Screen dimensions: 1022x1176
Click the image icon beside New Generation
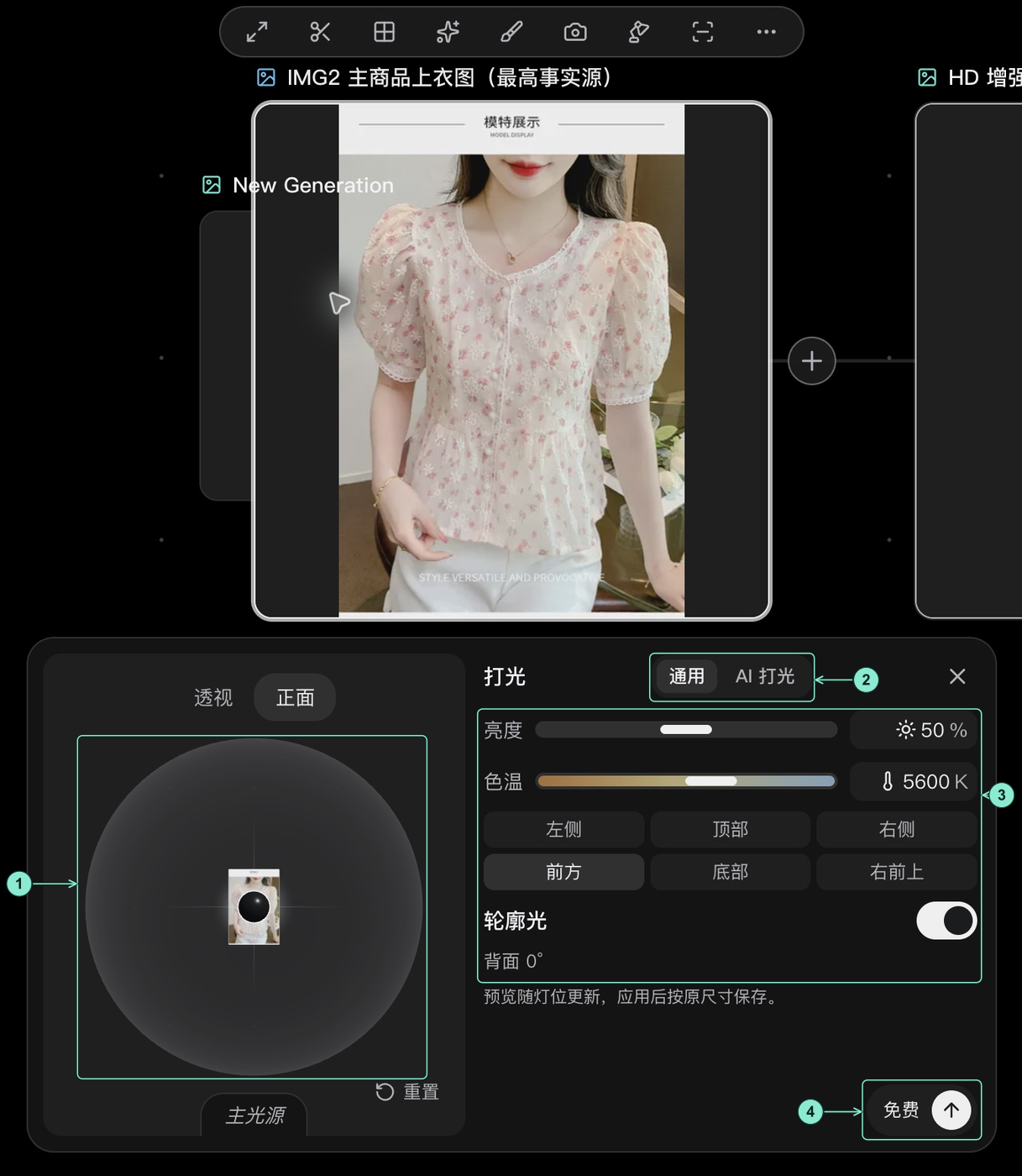click(x=212, y=185)
